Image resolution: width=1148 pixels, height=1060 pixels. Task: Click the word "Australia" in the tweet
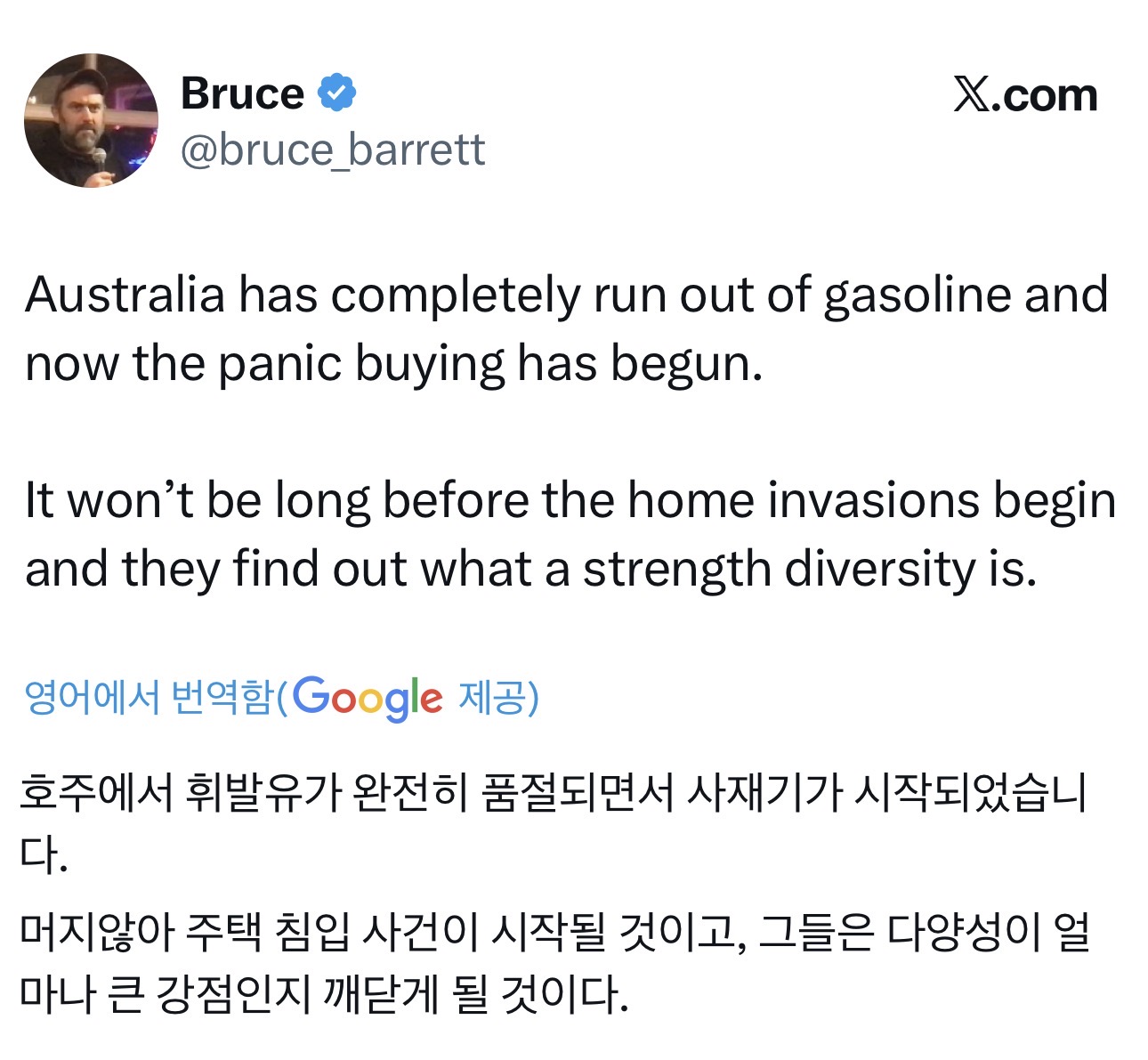tap(125, 295)
